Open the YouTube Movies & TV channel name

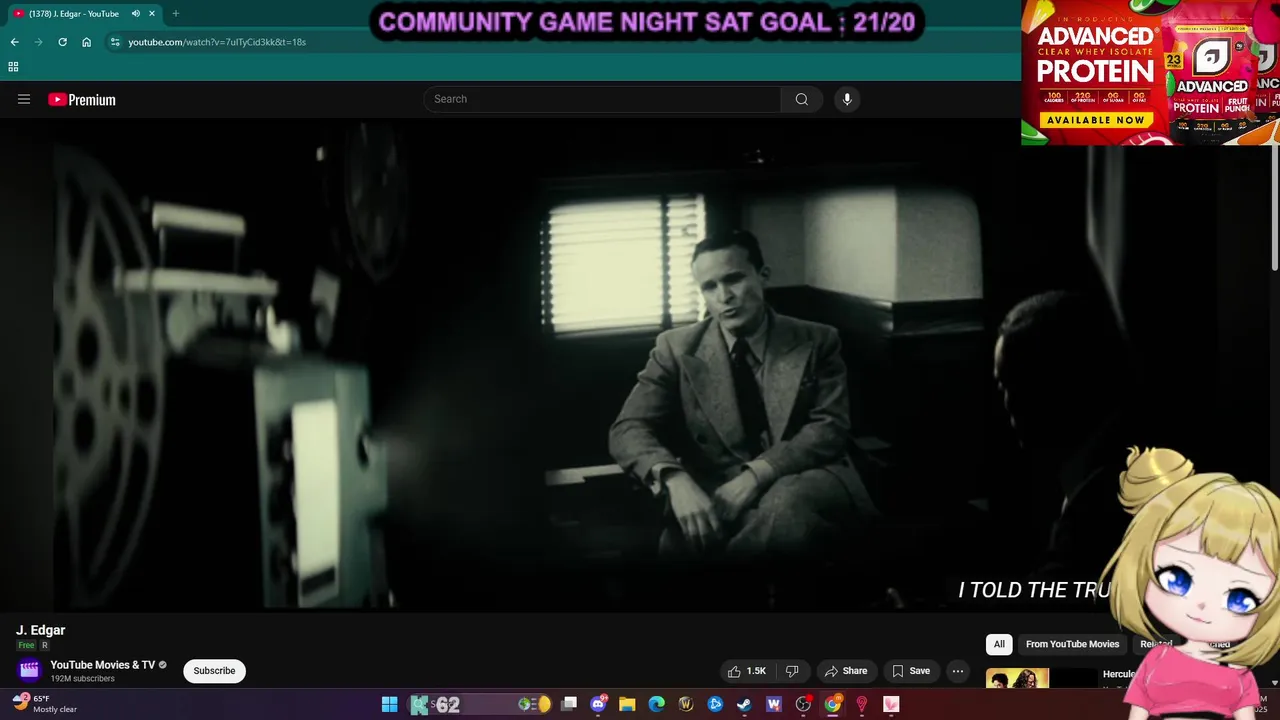click(103, 665)
